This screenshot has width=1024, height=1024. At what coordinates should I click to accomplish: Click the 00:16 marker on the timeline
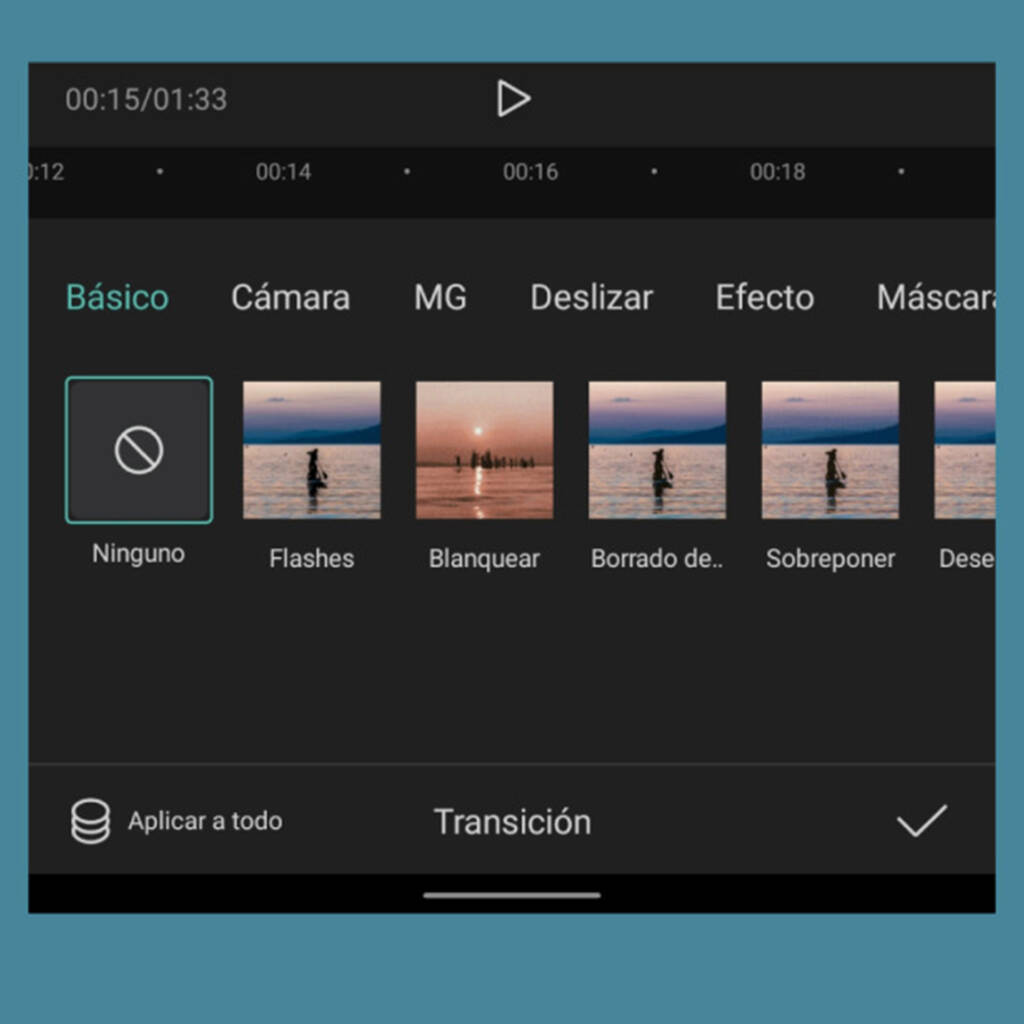tap(530, 172)
